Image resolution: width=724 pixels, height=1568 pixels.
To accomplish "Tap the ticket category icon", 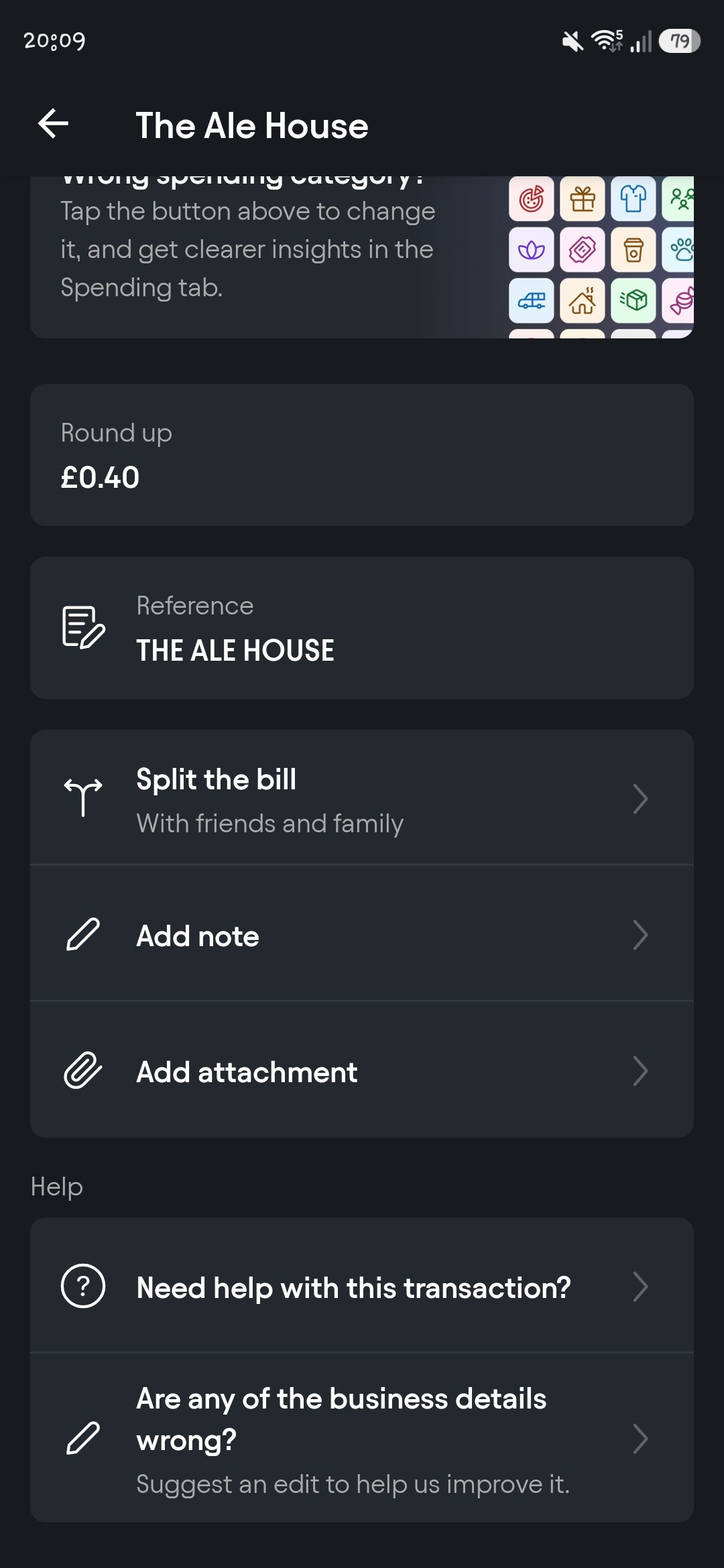I will tap(583, 250).
